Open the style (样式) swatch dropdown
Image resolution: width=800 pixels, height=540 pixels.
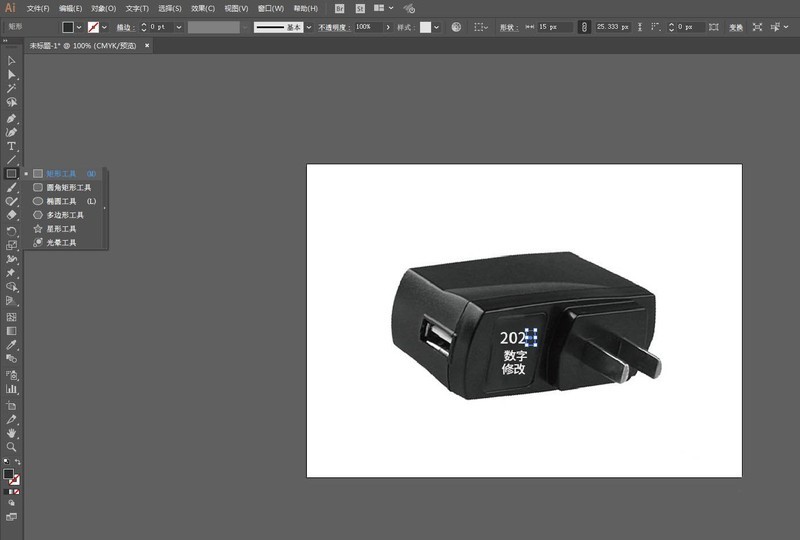click(437, 27)
